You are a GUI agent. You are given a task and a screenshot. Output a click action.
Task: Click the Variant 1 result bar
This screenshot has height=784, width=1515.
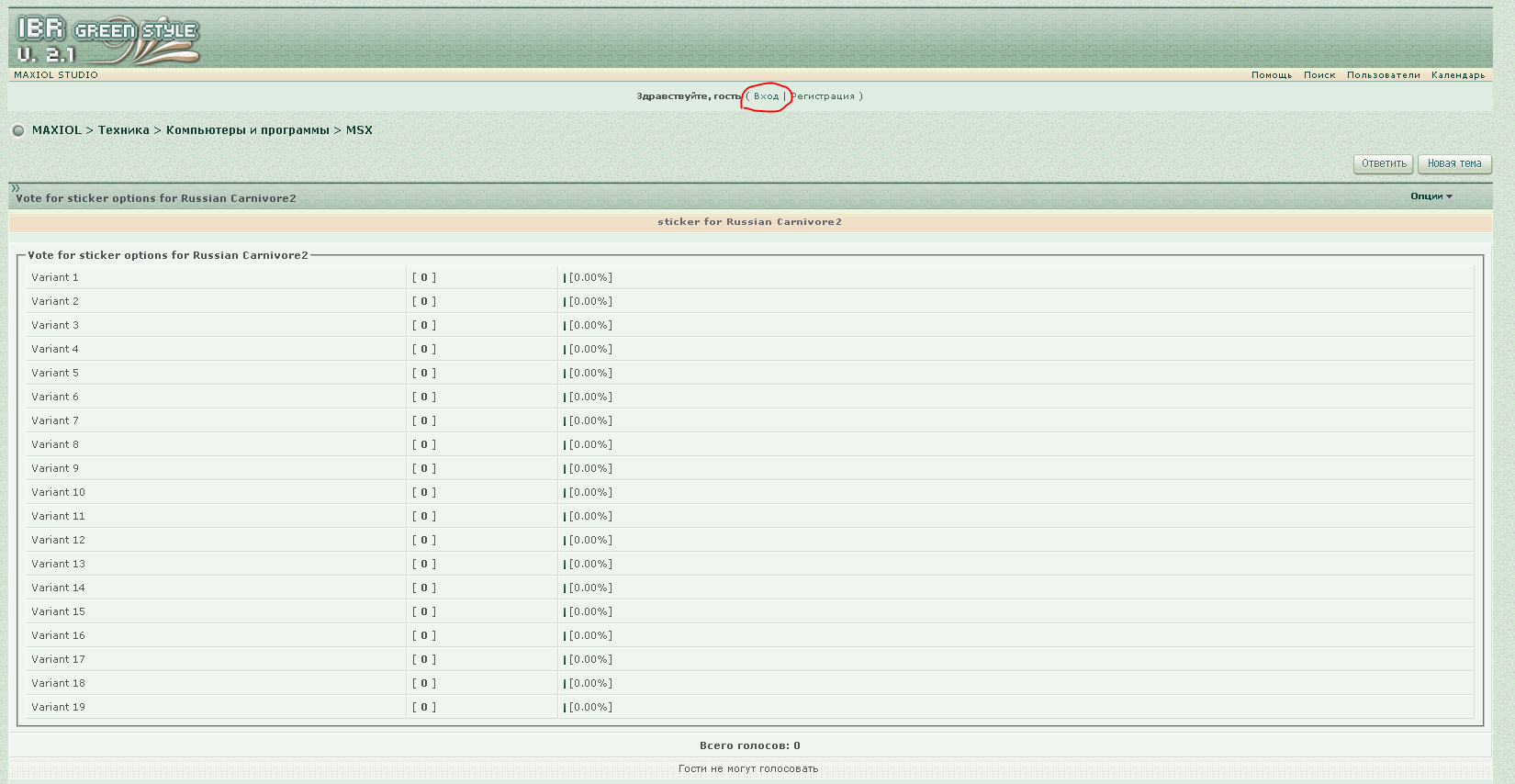tap(565, 277)
